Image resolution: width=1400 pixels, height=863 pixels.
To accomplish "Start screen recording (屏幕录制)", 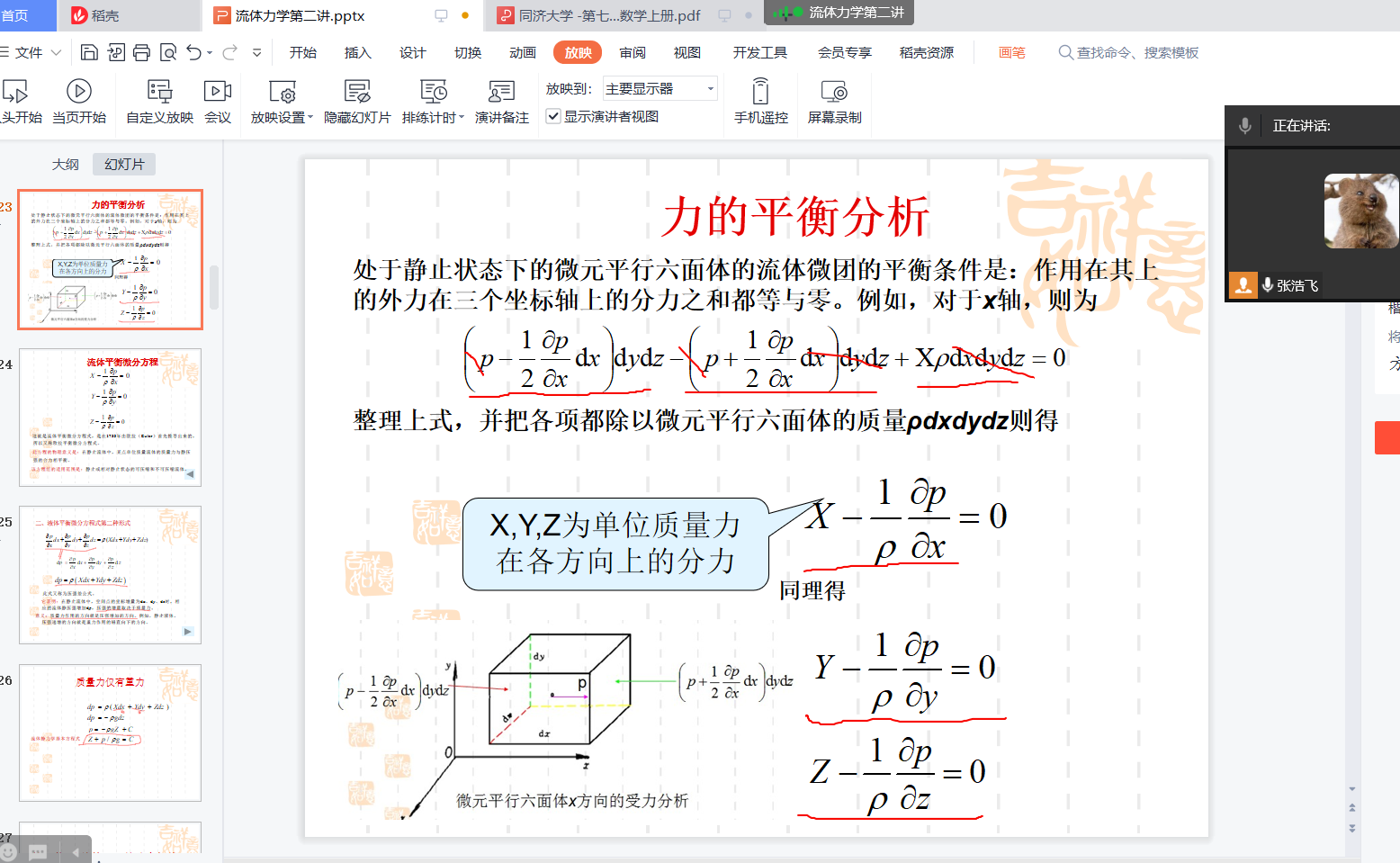I will [x=834, y=100].
